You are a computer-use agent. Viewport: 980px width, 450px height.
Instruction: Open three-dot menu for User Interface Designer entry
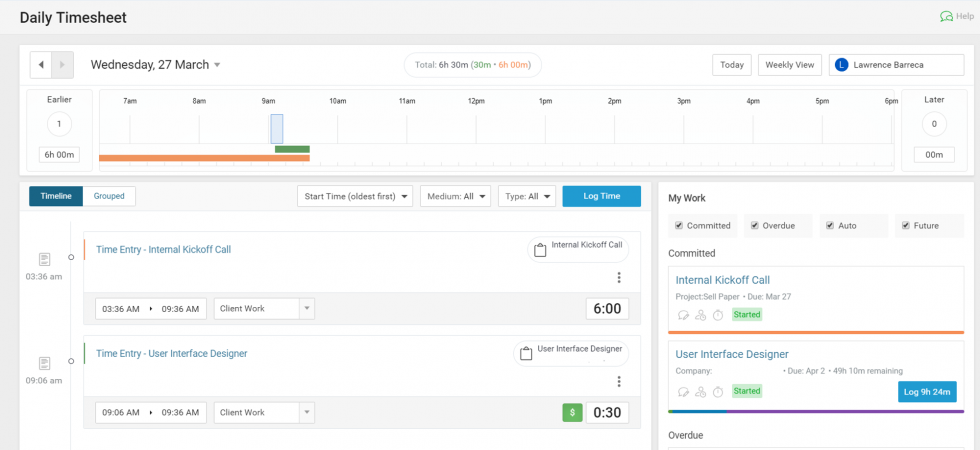pos(618,381)
